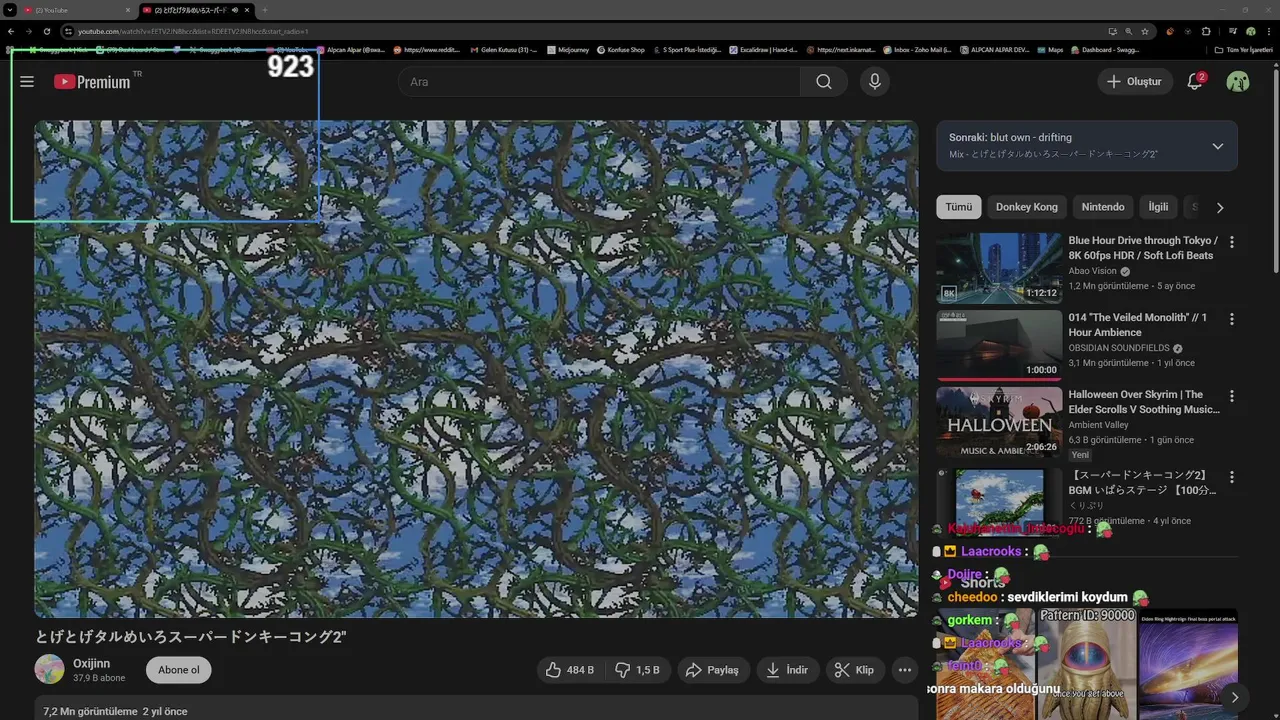The image size is (1280, 720).
Task: Select the Donkey Kong filter chip
Action: point(1027,207)
